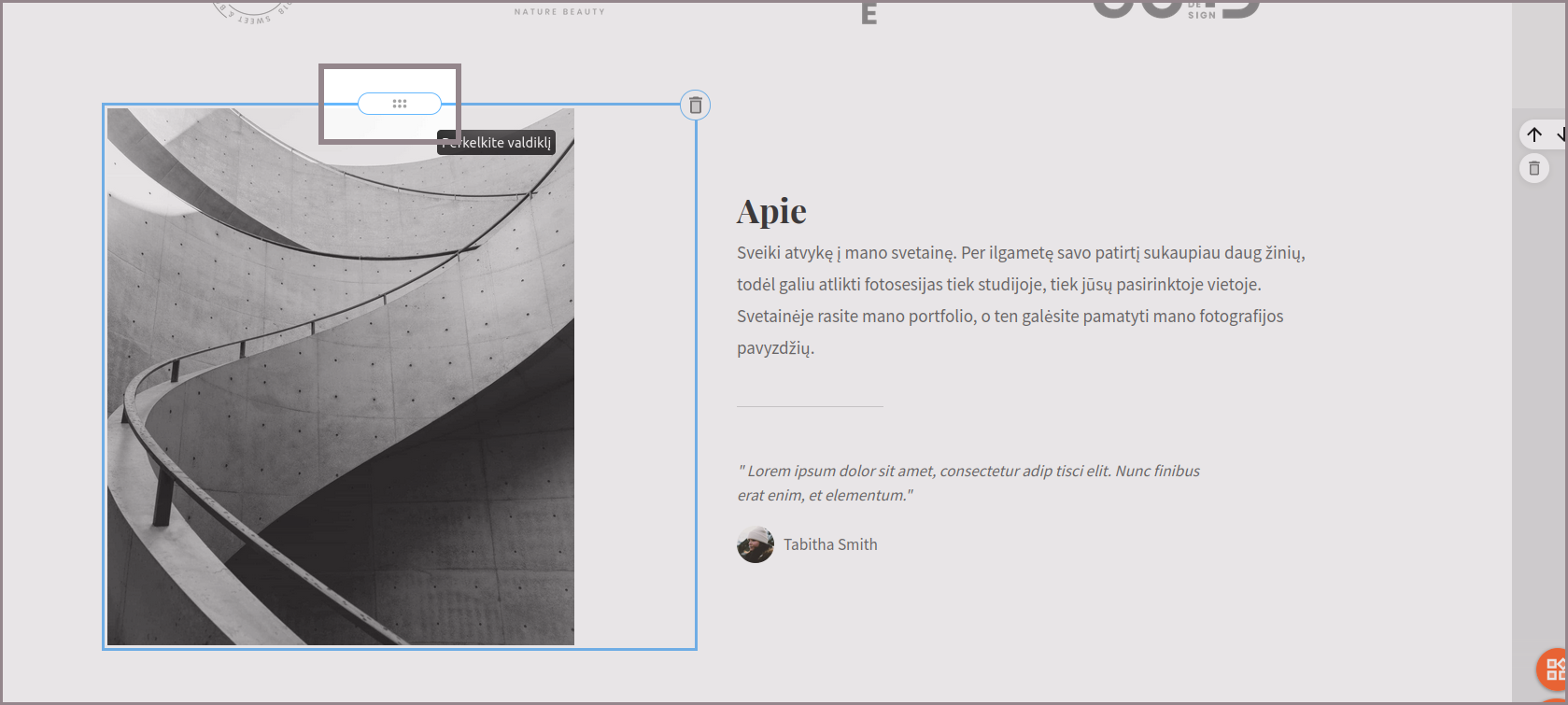Click the six-dot drag handle above the image
The image size is (1568, 705).
400,104
